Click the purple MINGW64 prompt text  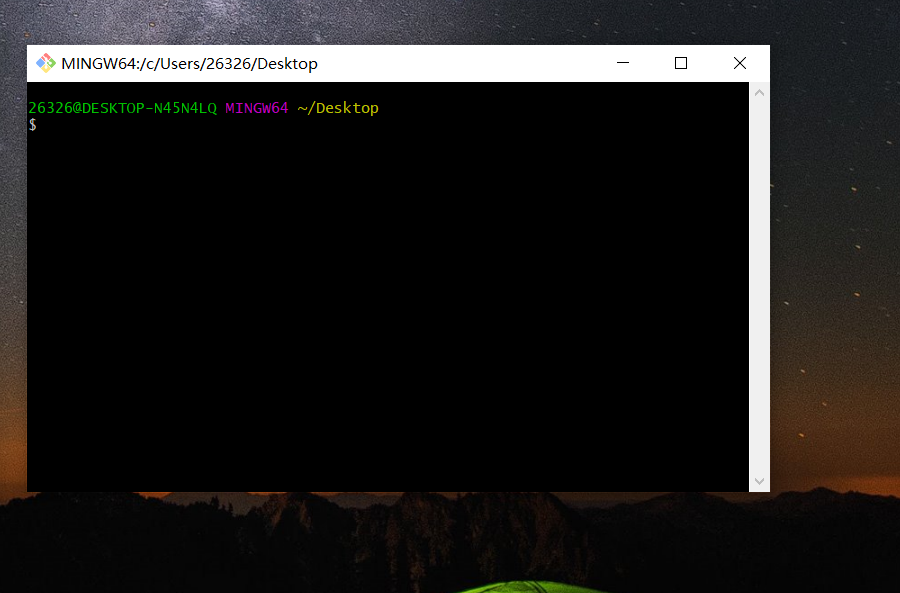tap(257, 108)
